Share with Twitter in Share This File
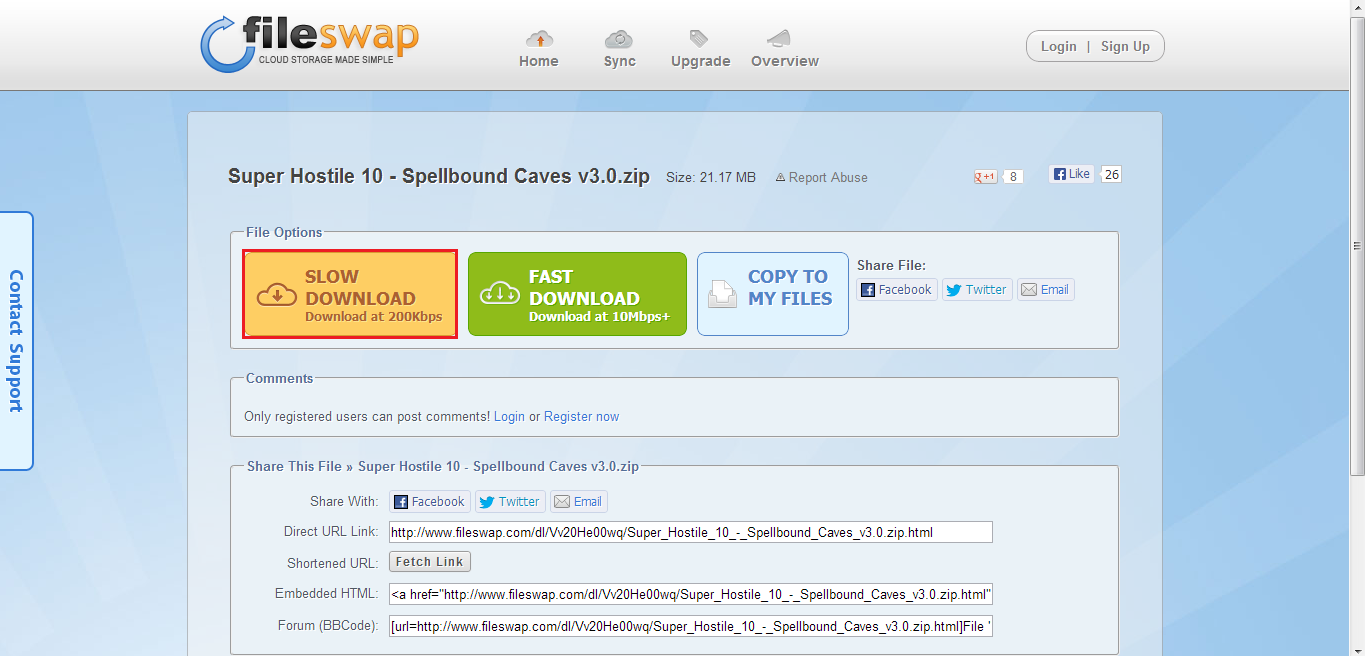This screenshot has width=1365, height=656. pyautogui.click(x=510, y=502)
